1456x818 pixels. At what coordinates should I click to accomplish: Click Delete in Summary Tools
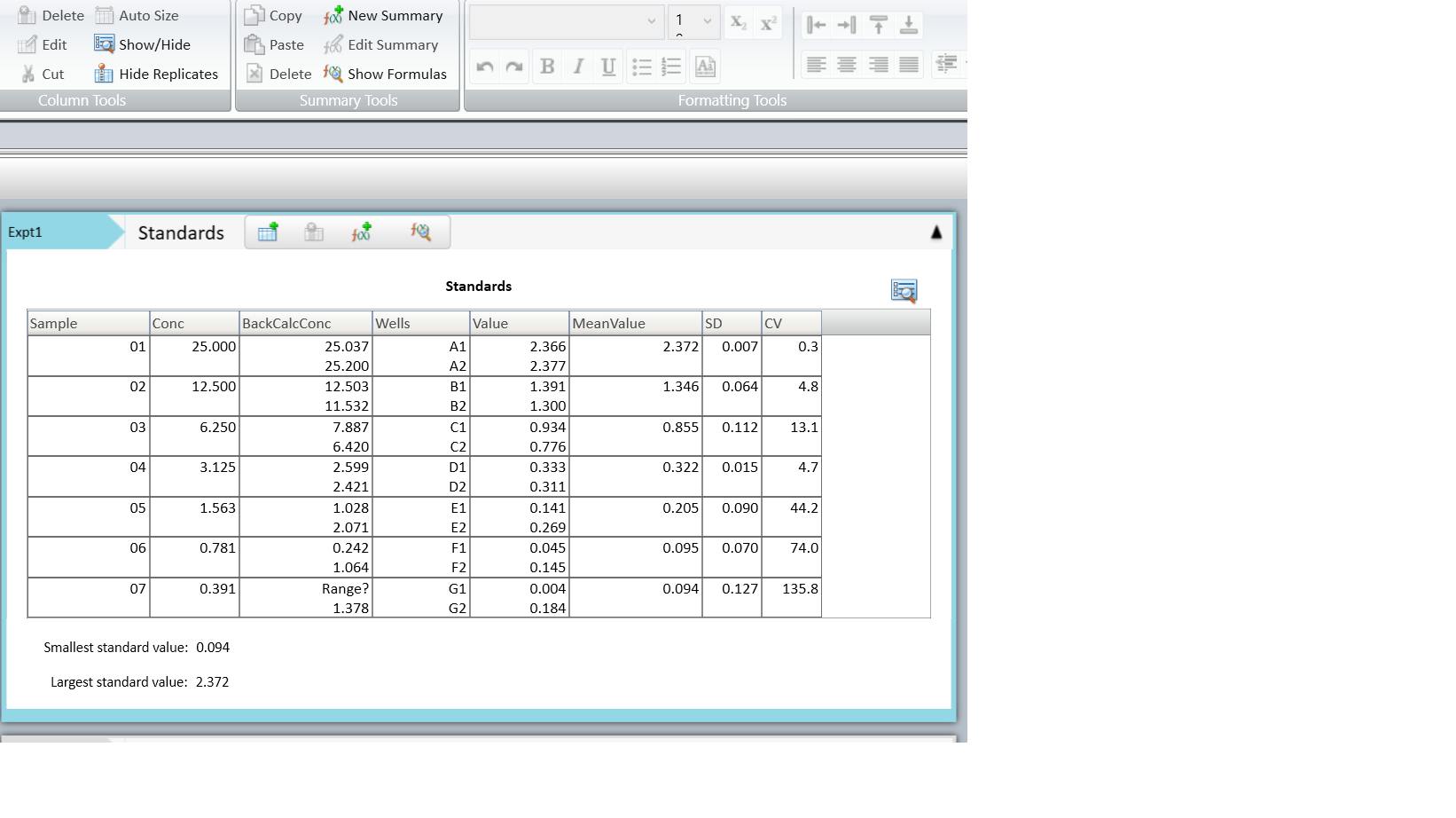278,74
